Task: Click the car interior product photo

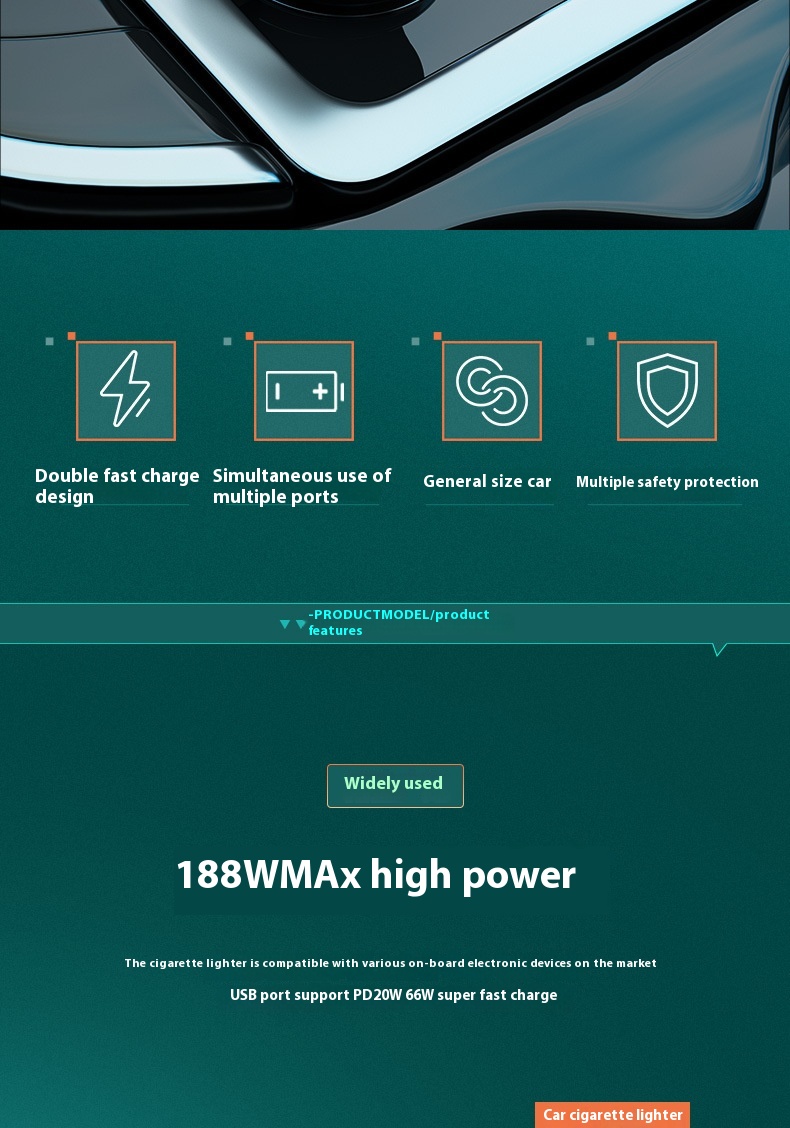Action: click(395, 115)
